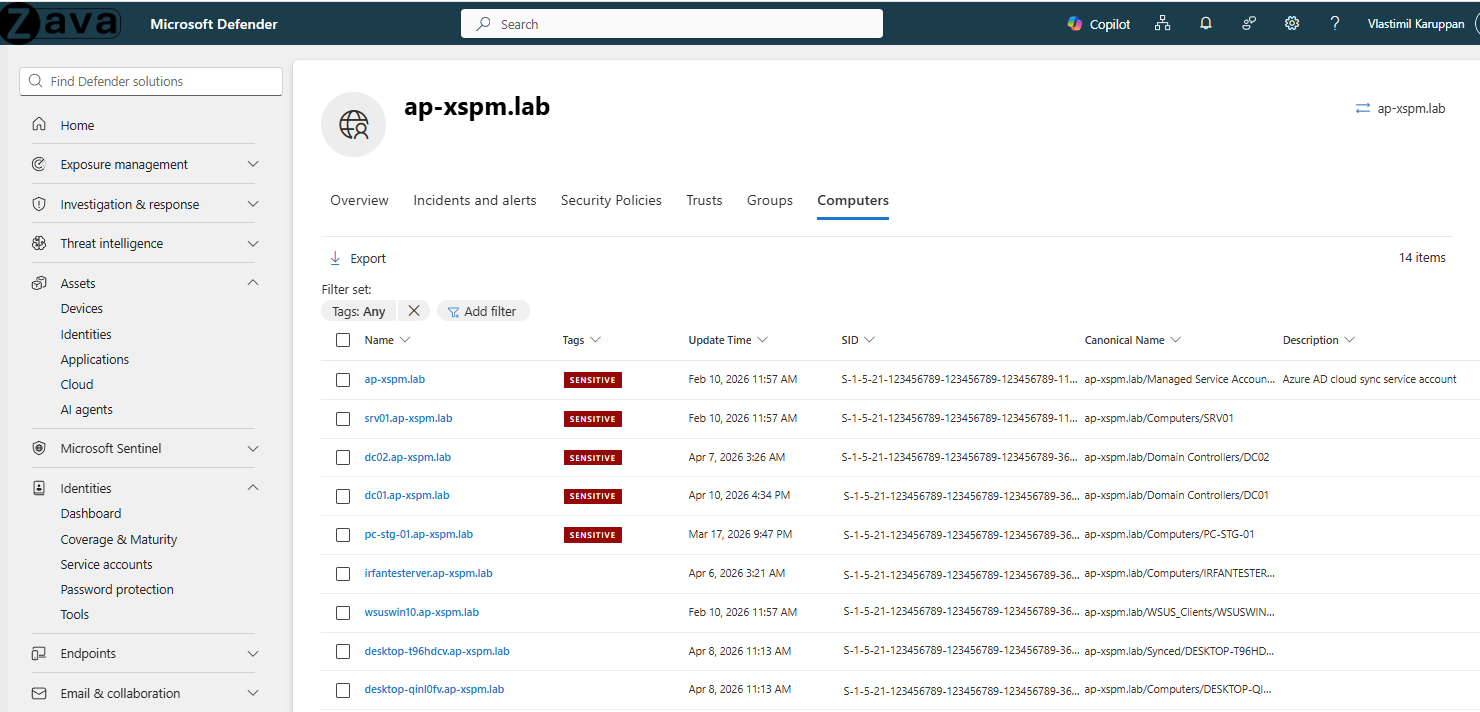Click the Find Defender solutions field
This screenshot has height=712, width=1480.
coord(151,81)
